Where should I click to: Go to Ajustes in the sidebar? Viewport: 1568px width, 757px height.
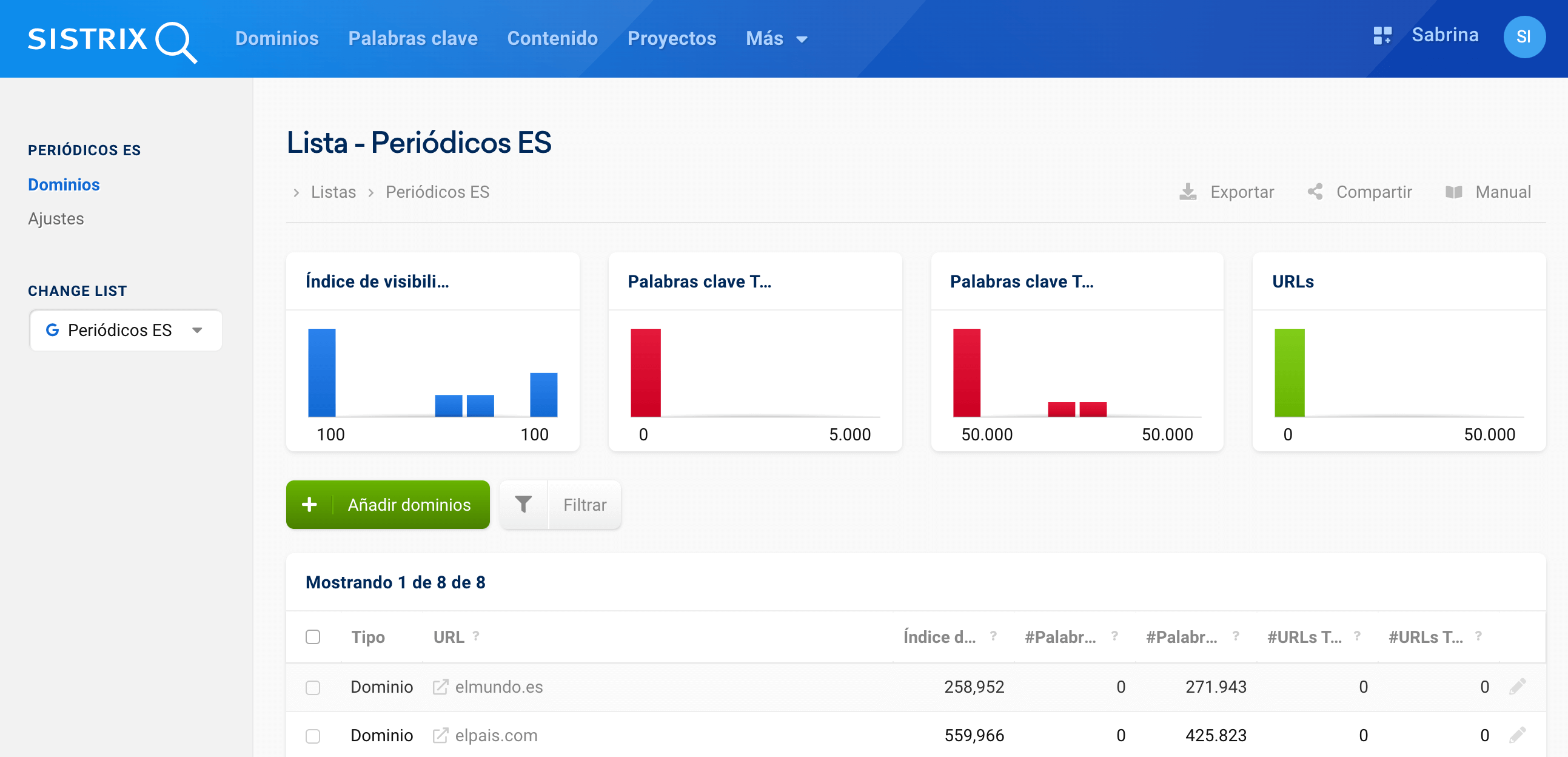coord(56,218)
